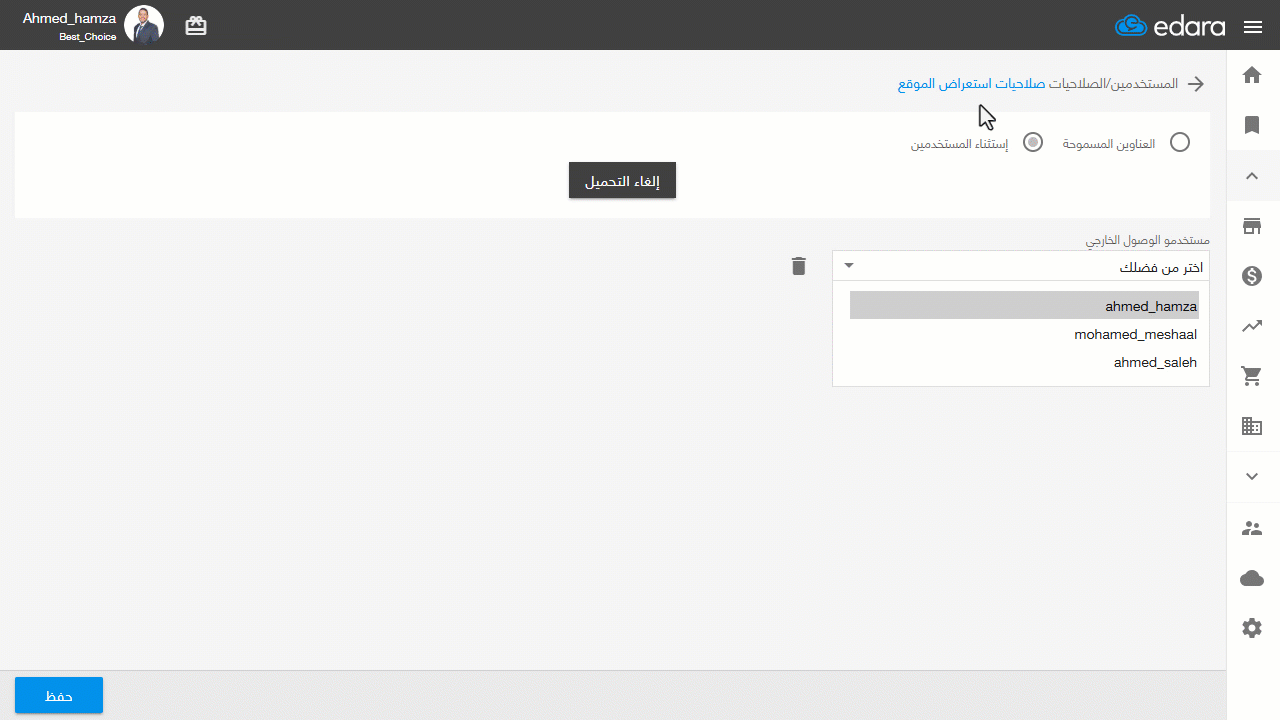Open the trending chart icon in sidebar
This screenshot has width=1280, height=720.
click(x=1252, y=326)
